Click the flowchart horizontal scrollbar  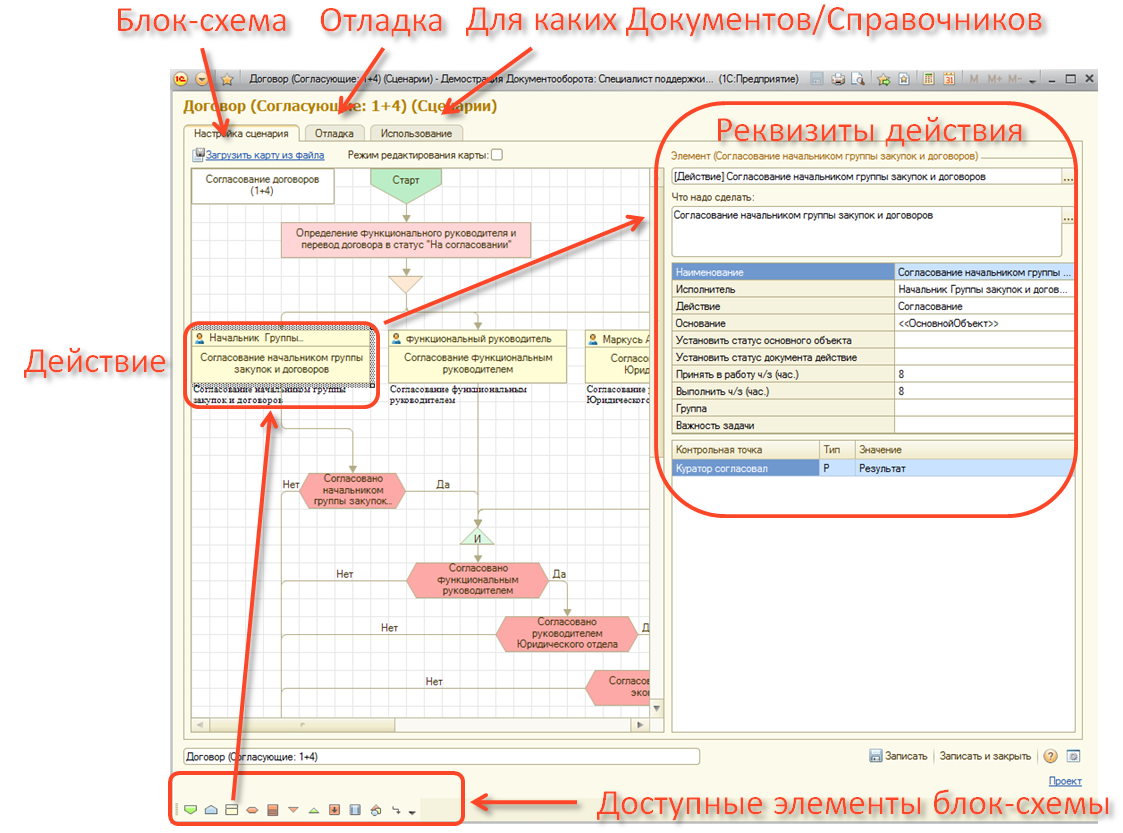(x=420, y=725)
